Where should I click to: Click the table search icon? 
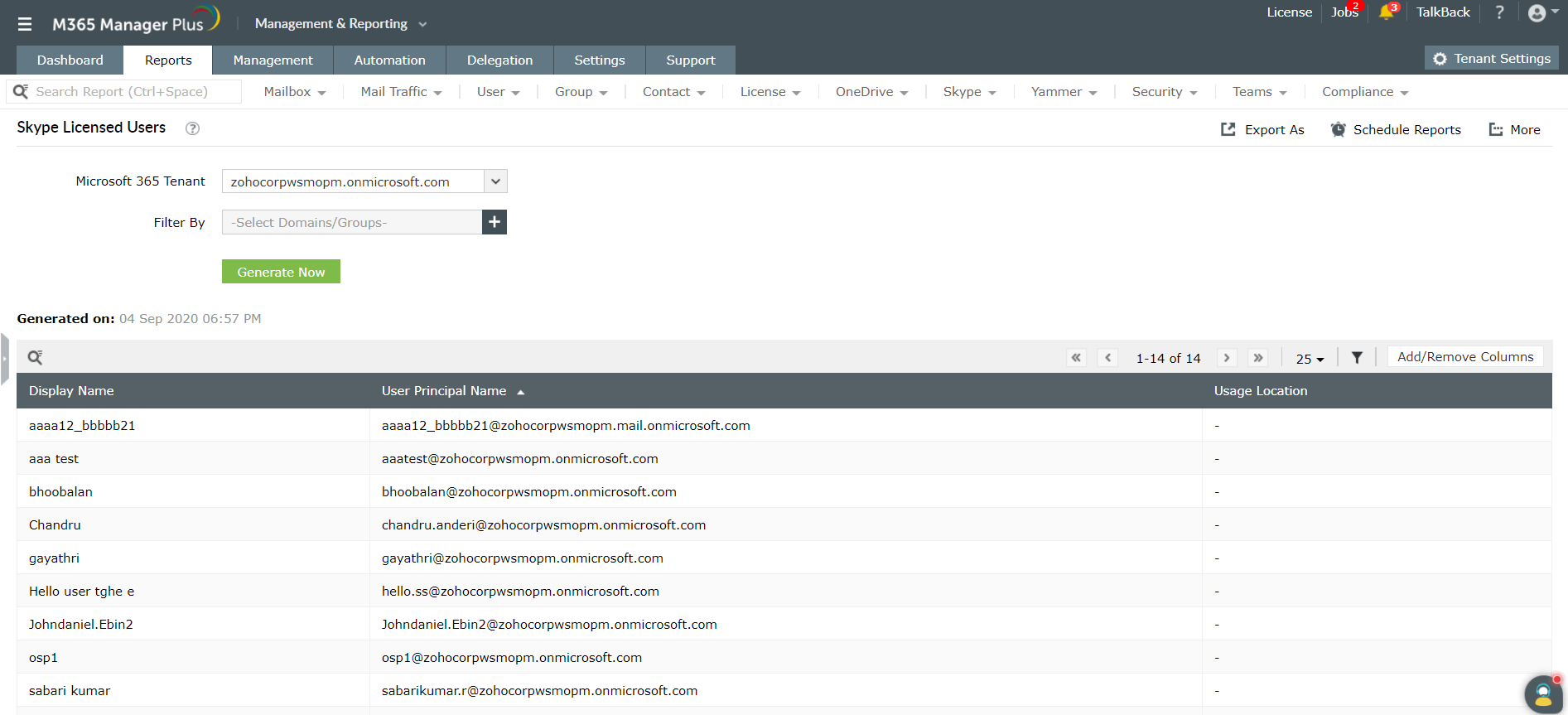pos(35,357)
